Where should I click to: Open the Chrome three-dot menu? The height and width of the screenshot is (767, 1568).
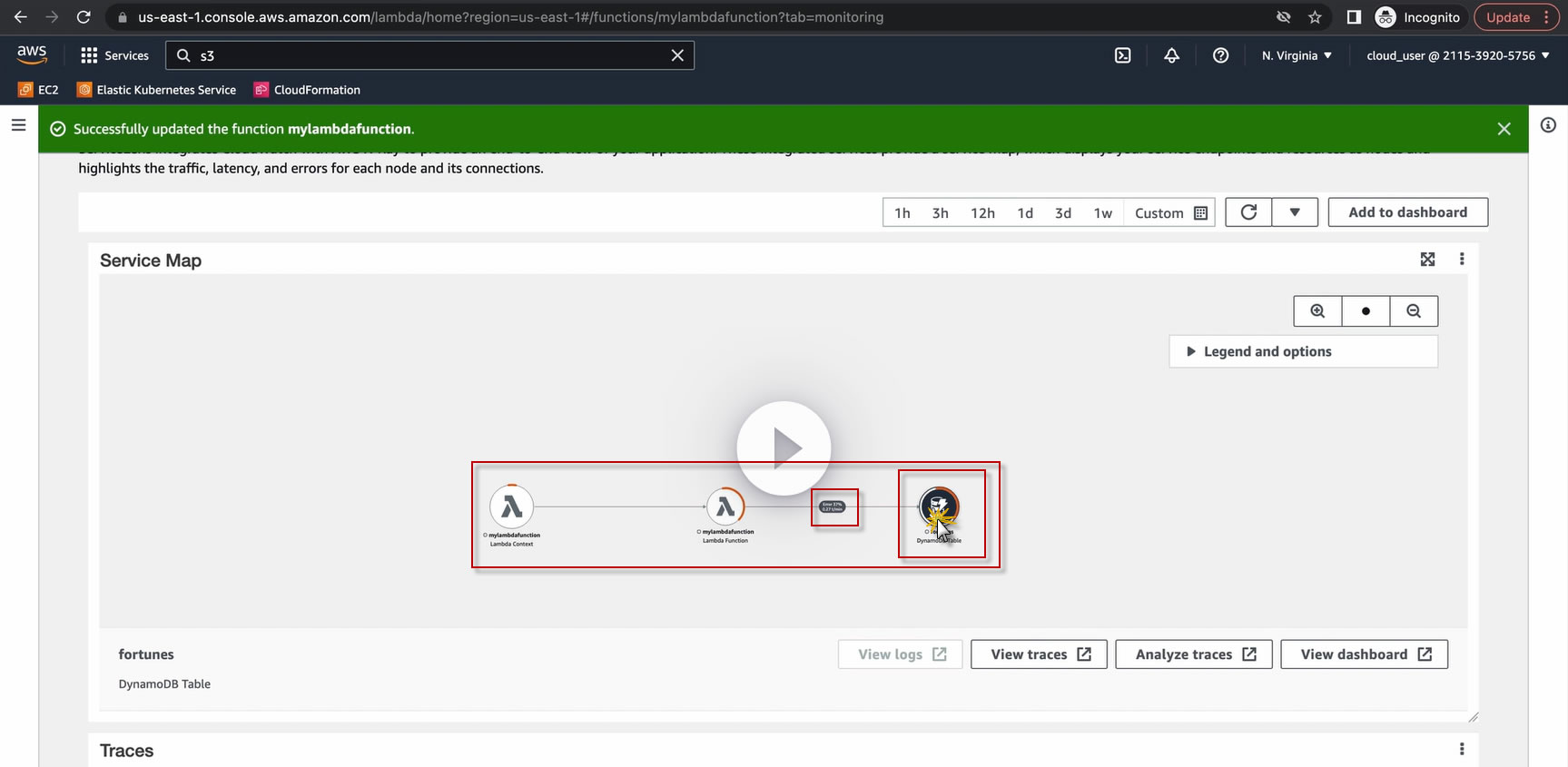(1546, 17)
